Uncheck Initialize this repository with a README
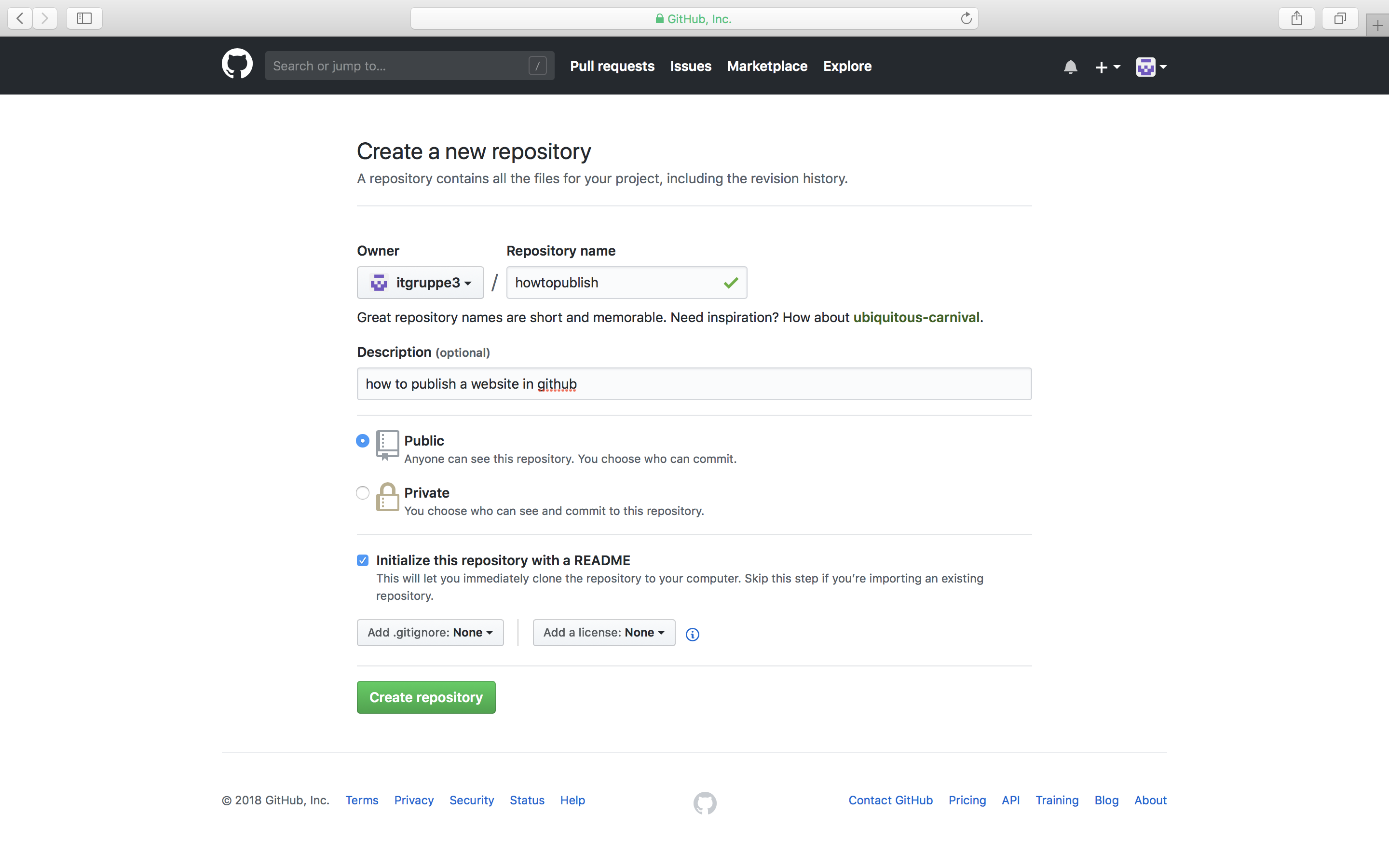Image resolution: width=1389 pixels, height=868 pixels. [x=362, y=560]
